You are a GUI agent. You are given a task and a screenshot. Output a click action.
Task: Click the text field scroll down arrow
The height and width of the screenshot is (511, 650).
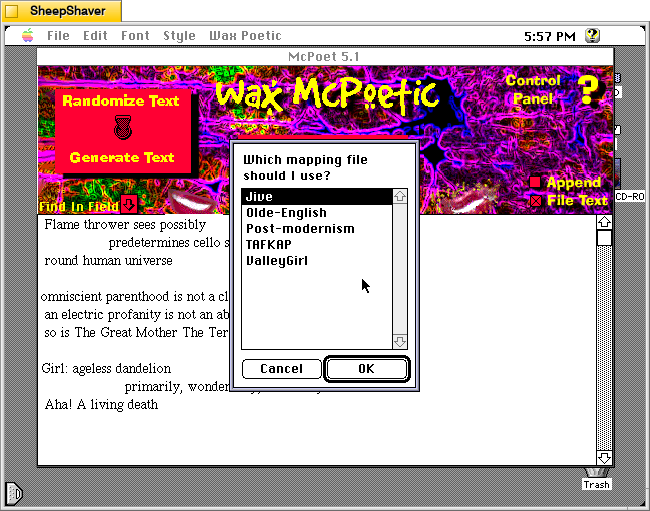pos(604,458)
